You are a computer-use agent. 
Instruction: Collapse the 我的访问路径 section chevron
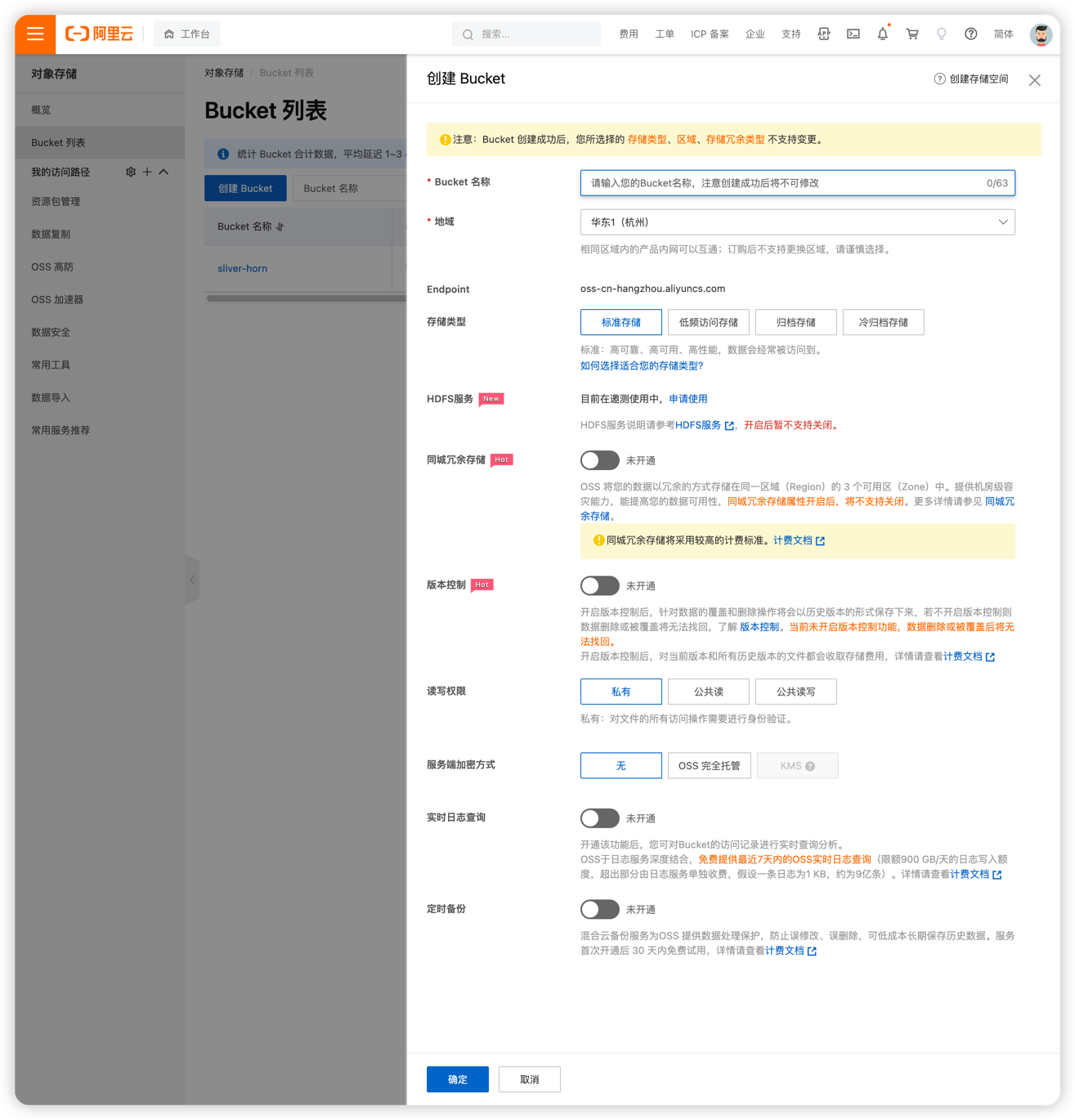coord(163,172)
